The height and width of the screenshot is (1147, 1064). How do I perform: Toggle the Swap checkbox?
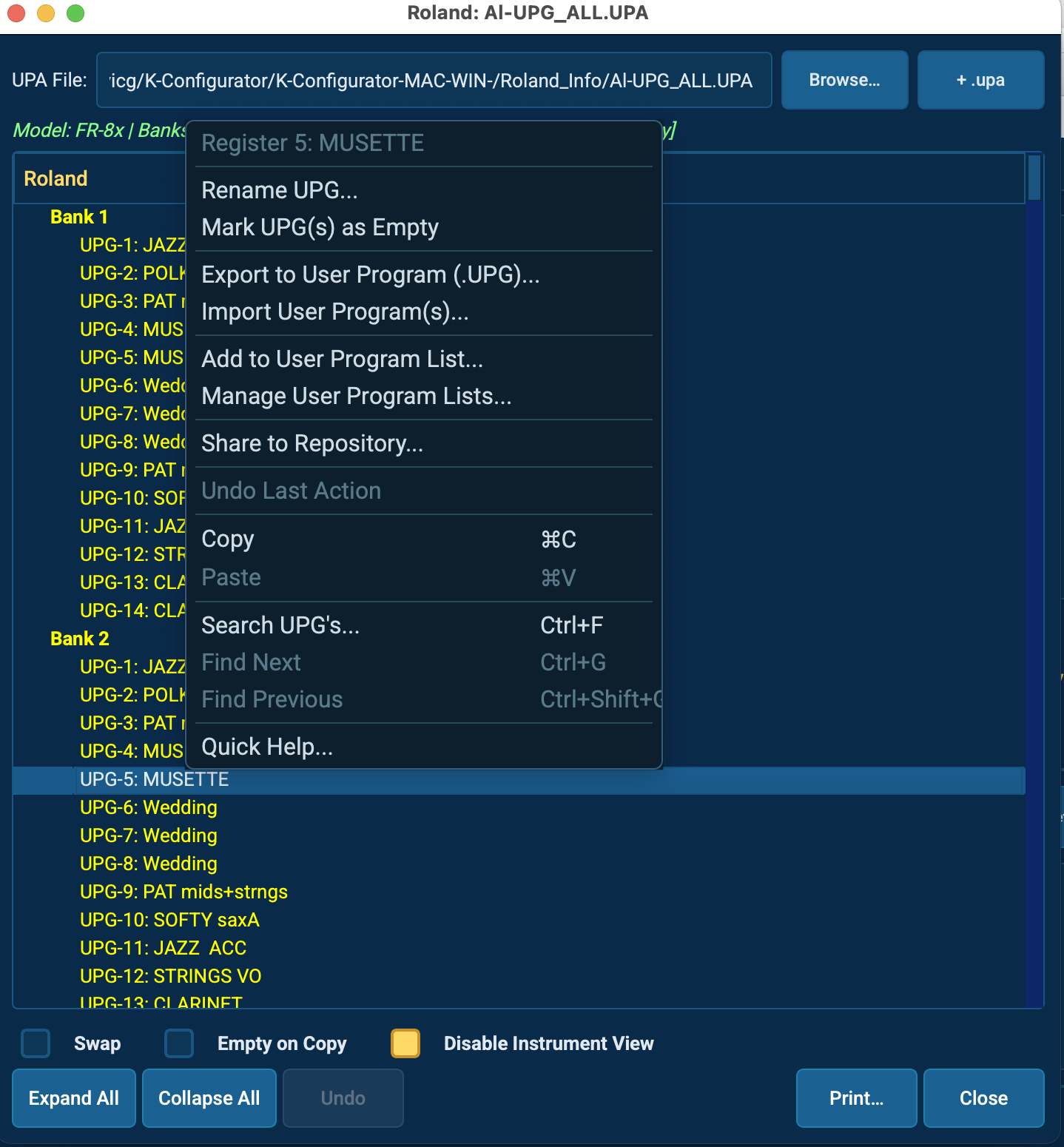pos(36,1043)
